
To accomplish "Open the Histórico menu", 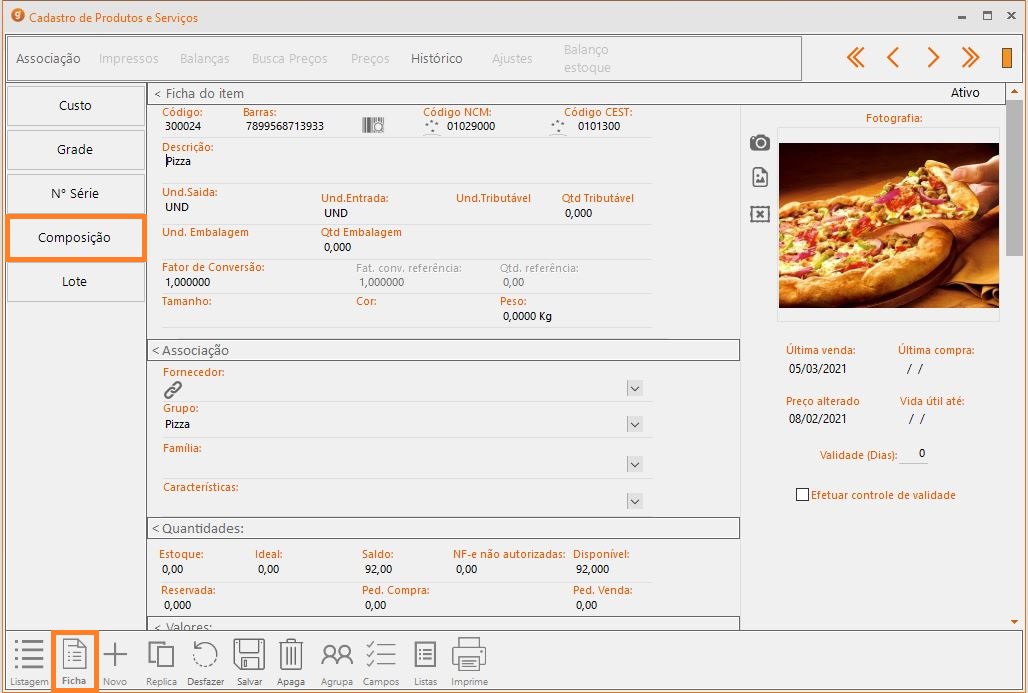I will 437,58.
